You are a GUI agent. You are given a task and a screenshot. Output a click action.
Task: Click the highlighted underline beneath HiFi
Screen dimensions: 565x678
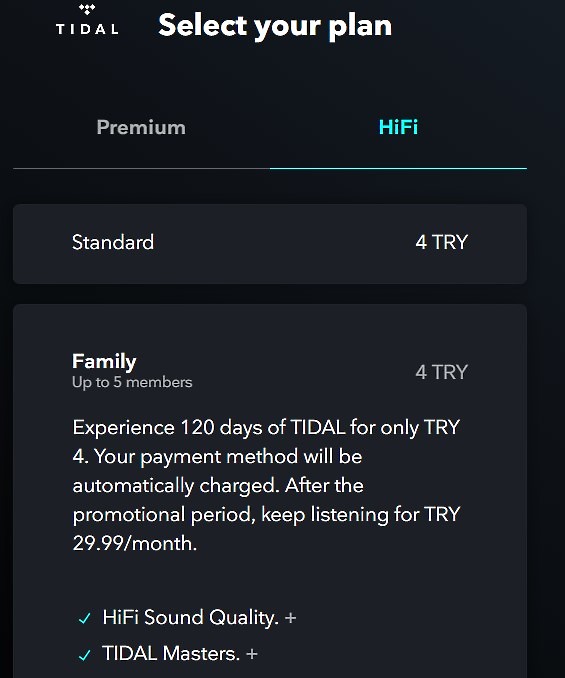point(398,168)
